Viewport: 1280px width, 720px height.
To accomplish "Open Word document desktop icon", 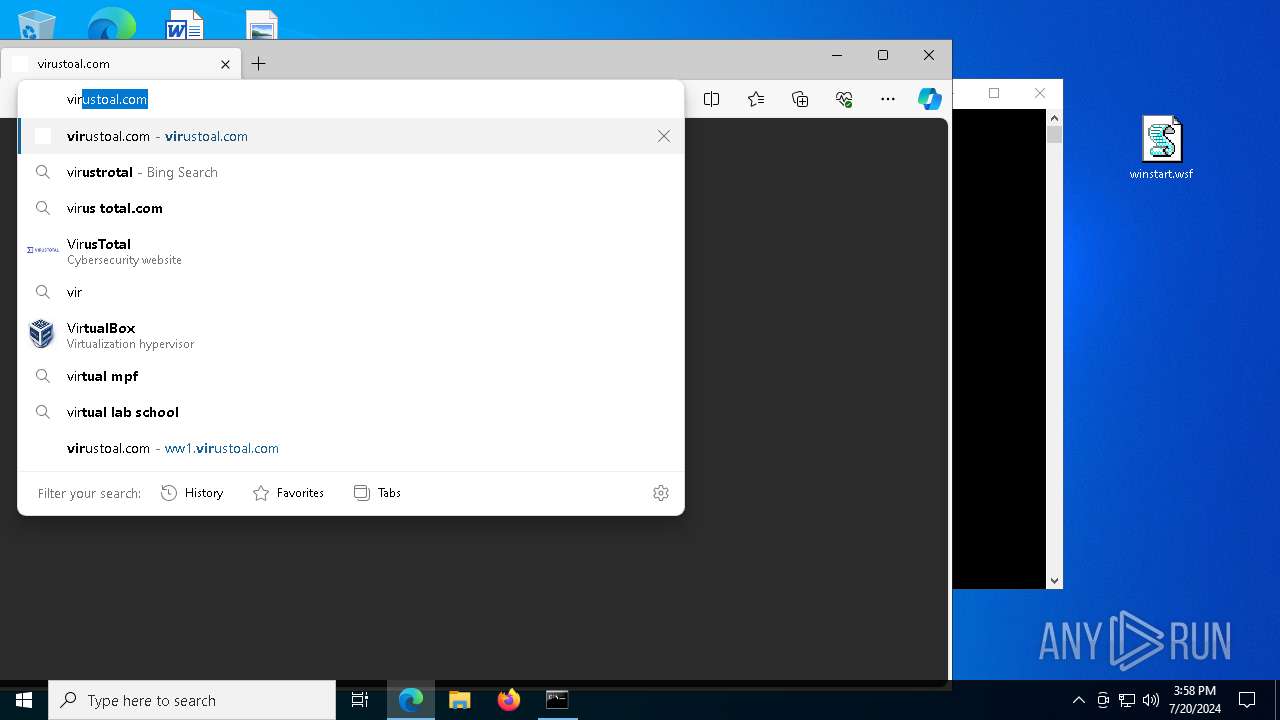I will tap(185, 24).
